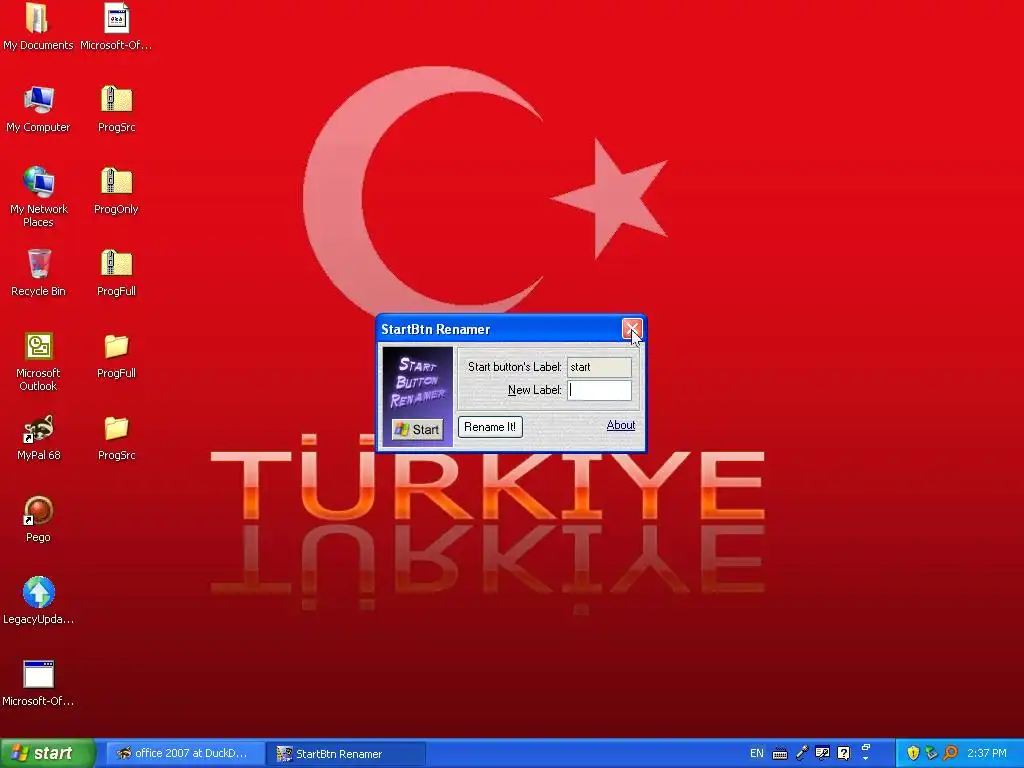This screenshot has width=1024, height=768.
Task: Click the Start Button Renamer logo image
Action: (x=418, y=396)
